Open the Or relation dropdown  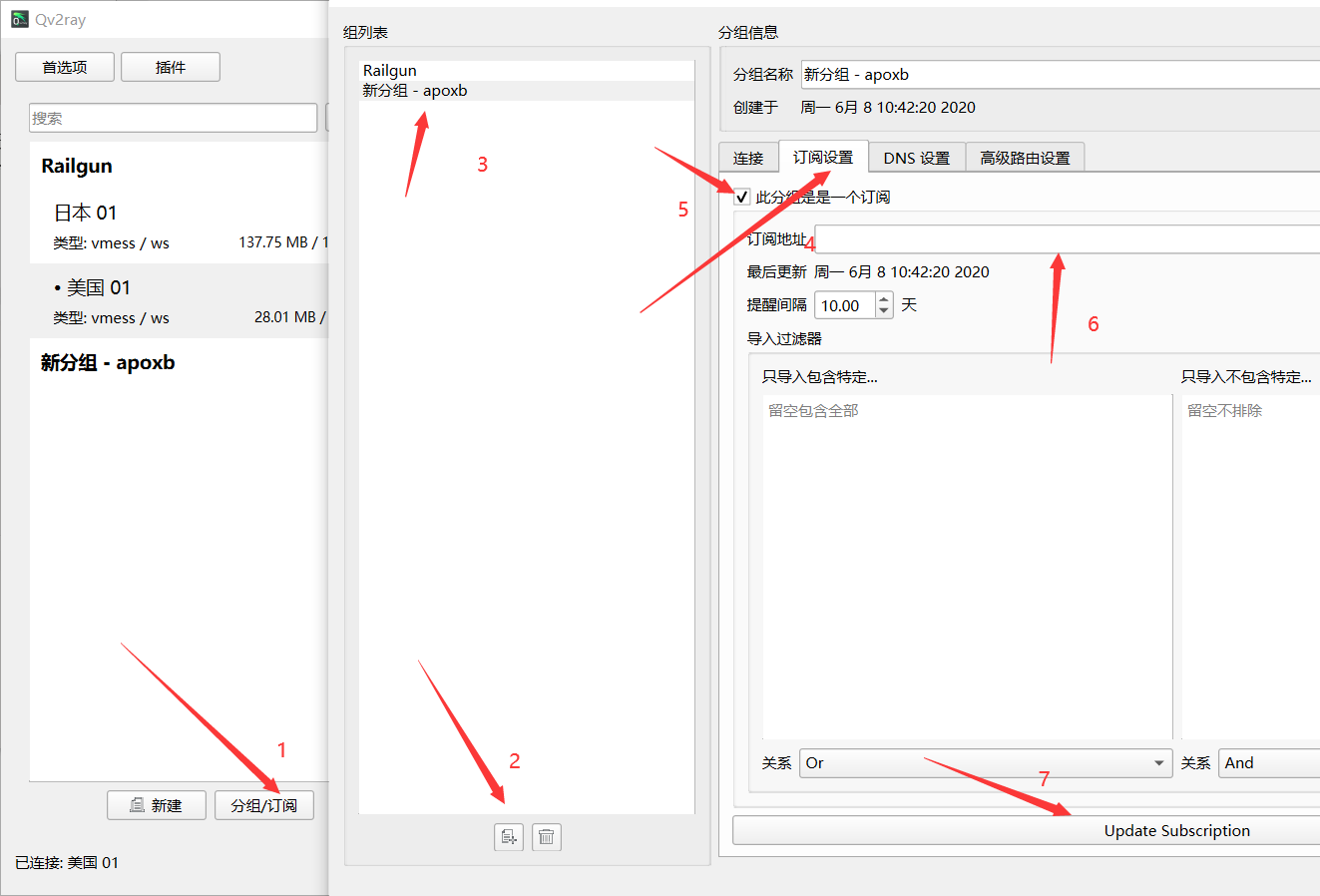pos(986,763)
